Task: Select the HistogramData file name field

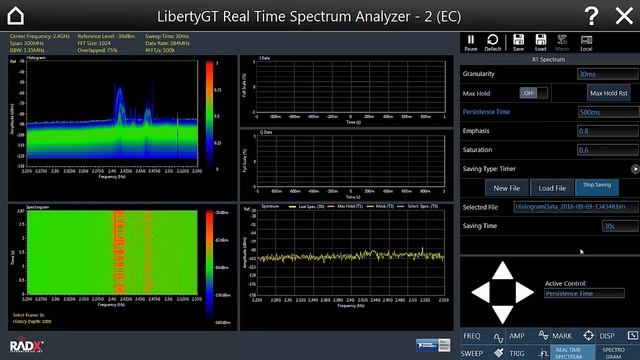Action: click(576, 207)
